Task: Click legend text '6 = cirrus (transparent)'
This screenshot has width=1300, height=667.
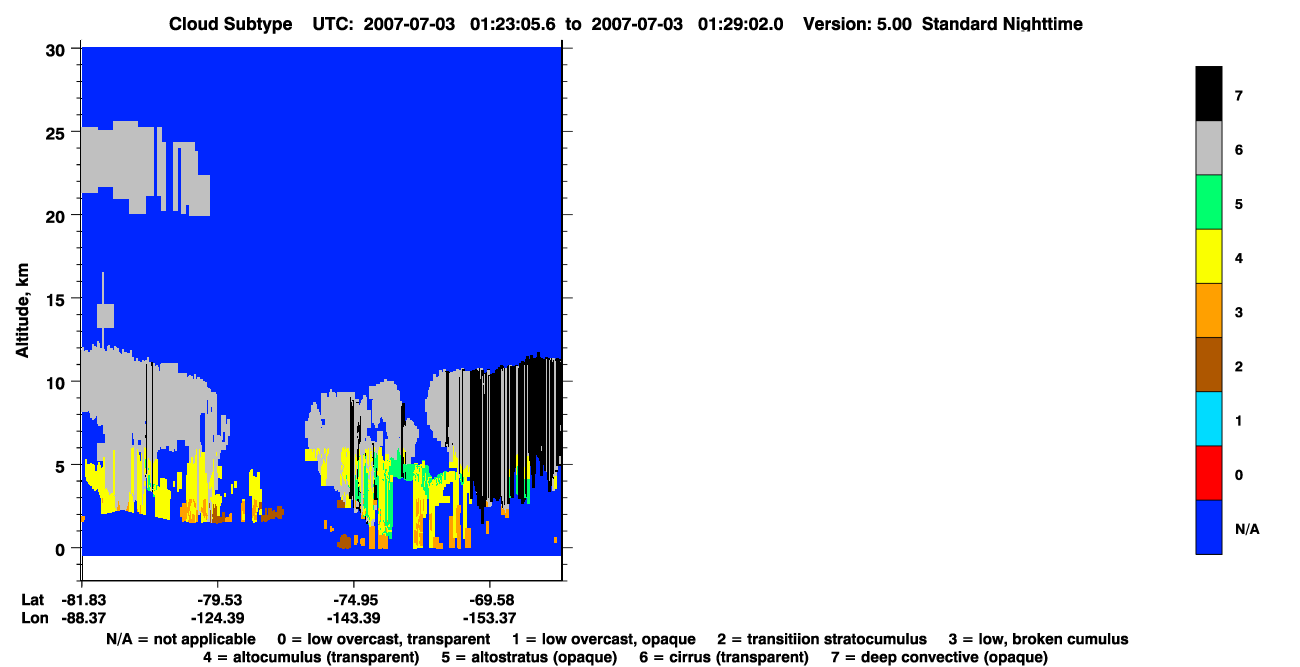Action: (726, 658)
